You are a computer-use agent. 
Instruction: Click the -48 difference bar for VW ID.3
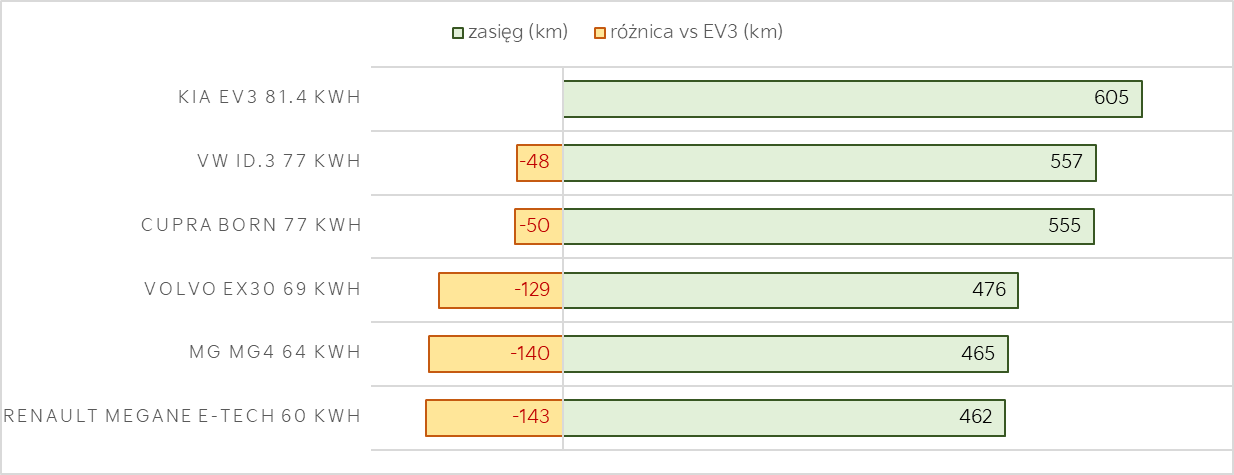point(540,163)
